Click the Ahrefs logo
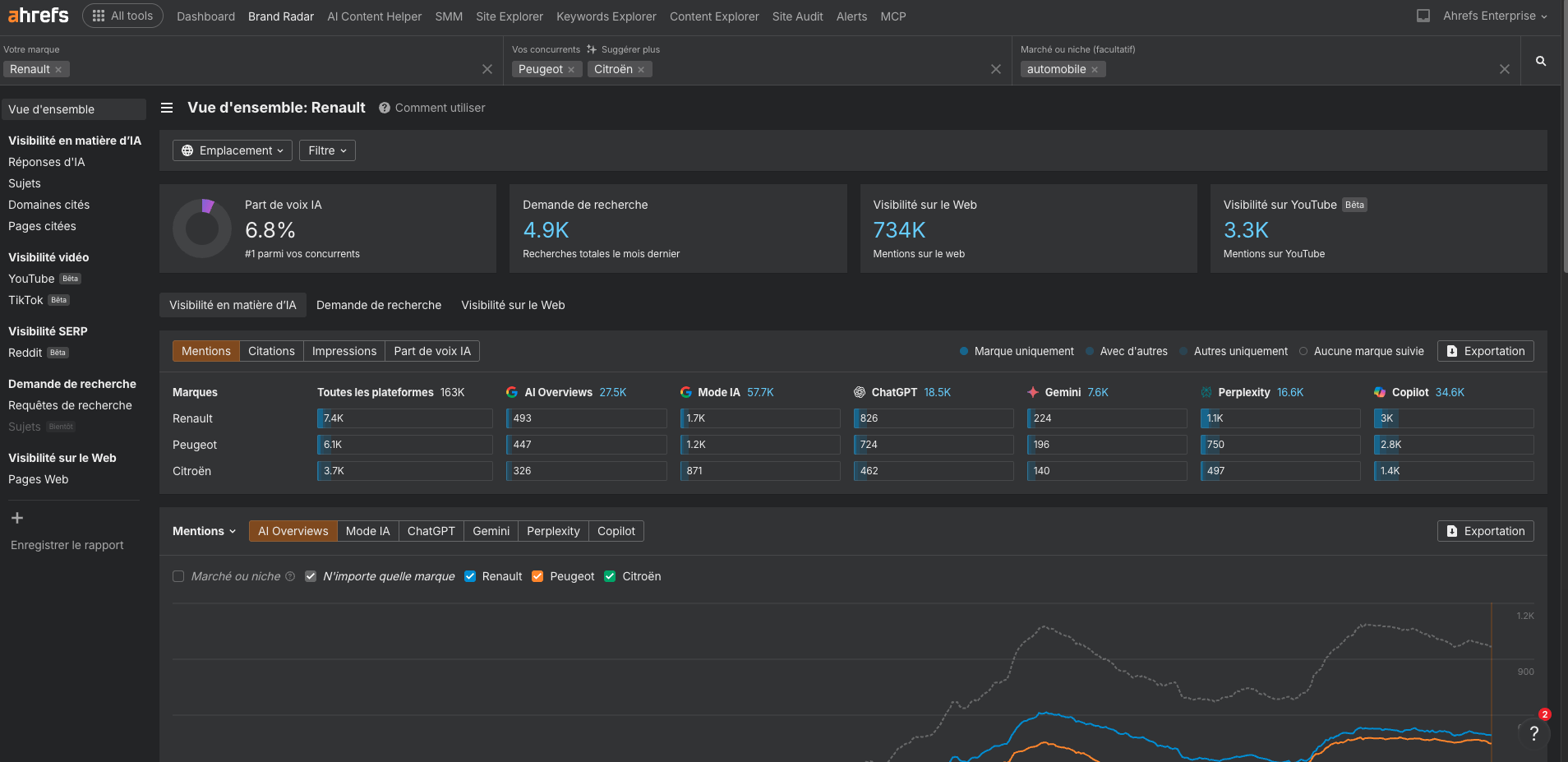This screenshot has width=1568, height=762. (37, 15)
